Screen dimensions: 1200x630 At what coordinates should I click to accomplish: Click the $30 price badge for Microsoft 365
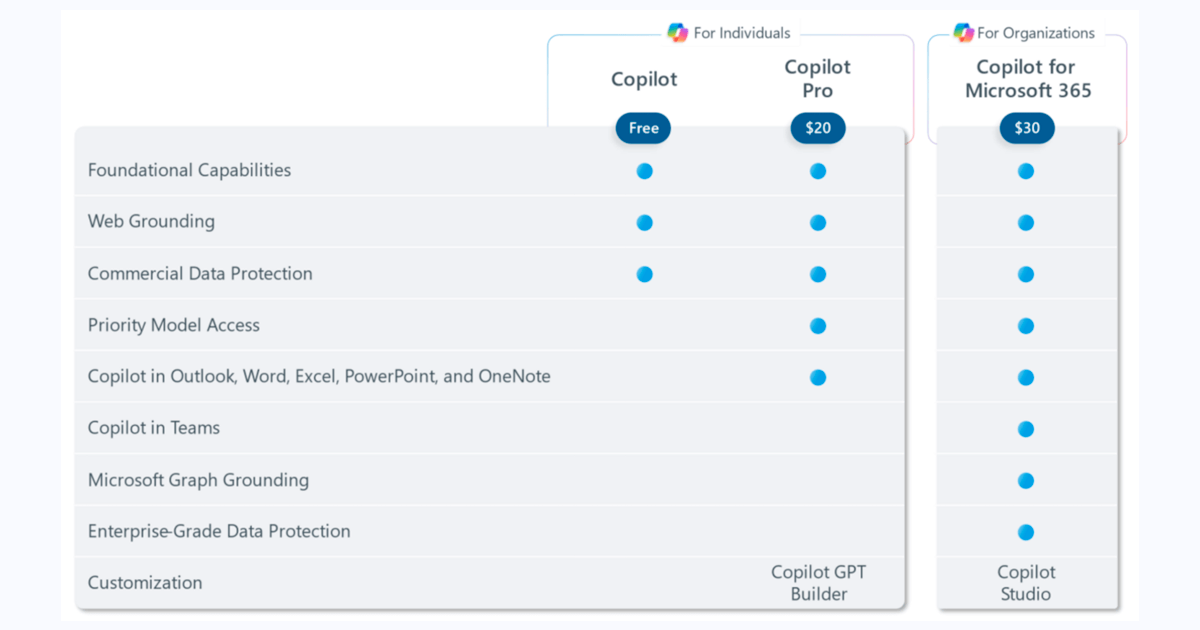1027,128
